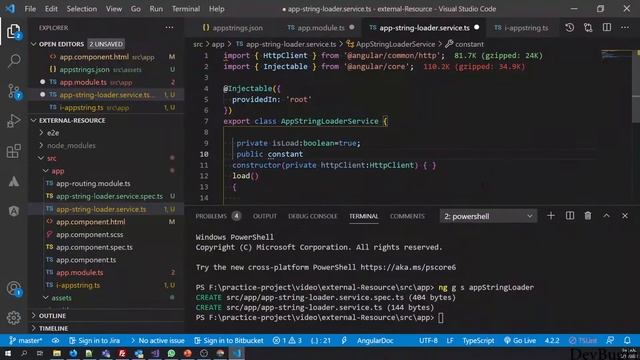
Task: Open the Extensions view
Action: click(13, 151)
